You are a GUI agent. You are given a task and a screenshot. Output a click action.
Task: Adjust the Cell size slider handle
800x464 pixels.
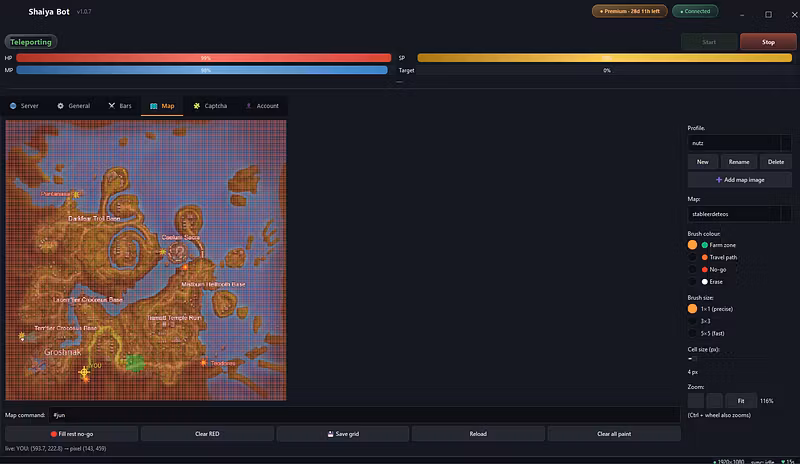click(693, 358)
